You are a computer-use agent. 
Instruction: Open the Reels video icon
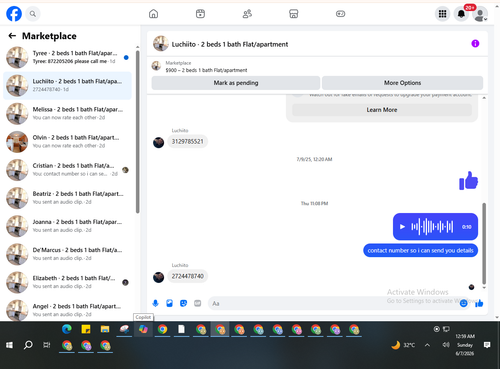pyautogui.click(x=200, y=14)
